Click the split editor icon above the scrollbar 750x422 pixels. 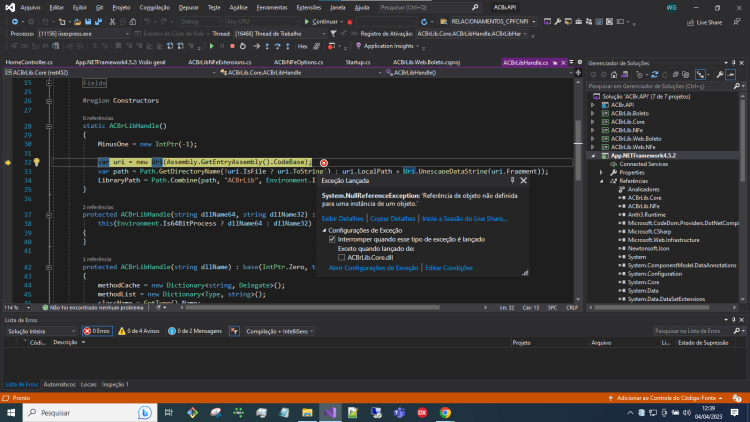point(578,73)
